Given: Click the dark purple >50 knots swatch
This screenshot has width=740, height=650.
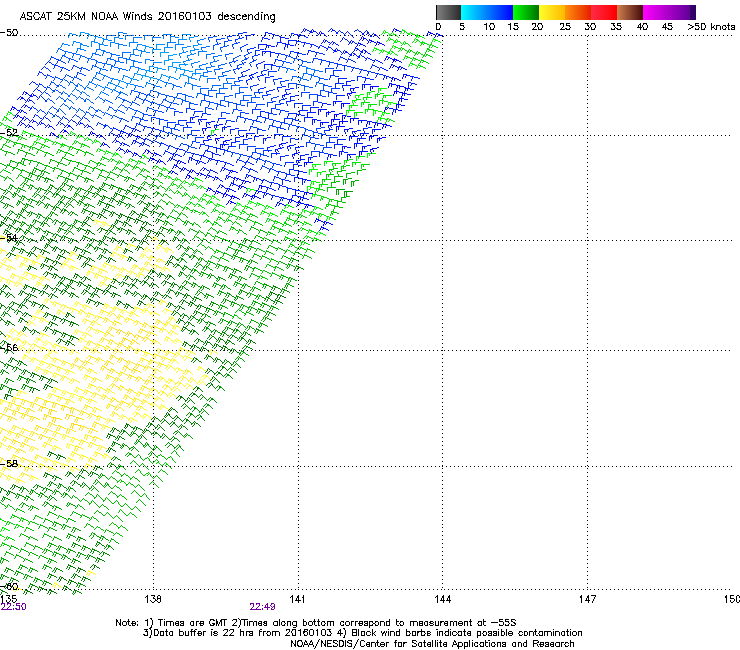Looking at the screenshot, I should tap(693, 12).
